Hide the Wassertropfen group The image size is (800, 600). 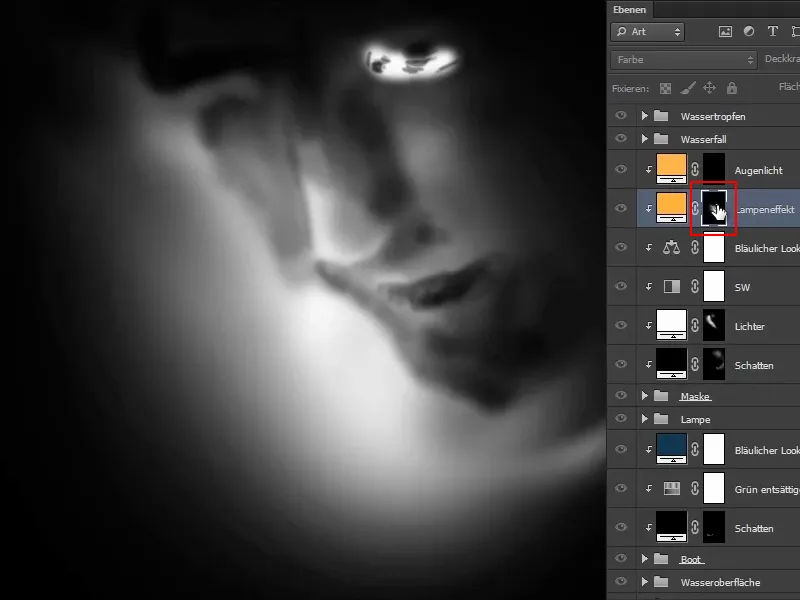tap(621, 115)
